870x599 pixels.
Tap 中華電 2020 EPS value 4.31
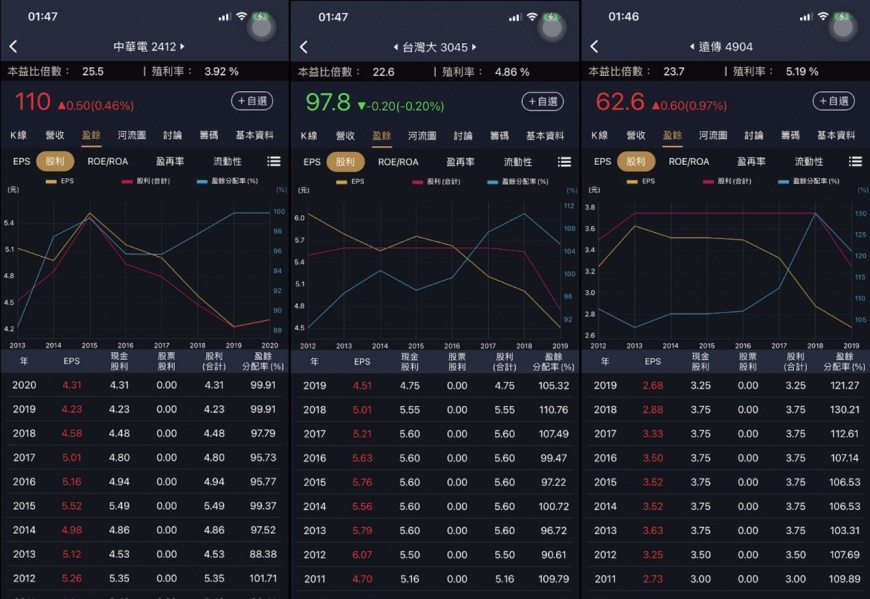click(x=72, y=384)
